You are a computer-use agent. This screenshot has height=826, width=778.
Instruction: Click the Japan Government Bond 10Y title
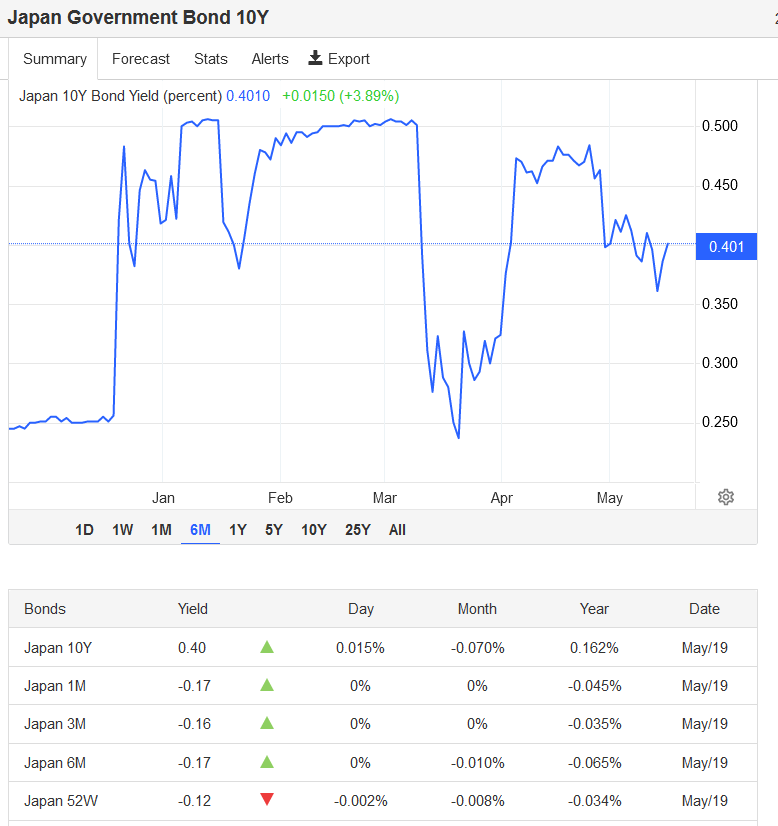coord(138,17)
